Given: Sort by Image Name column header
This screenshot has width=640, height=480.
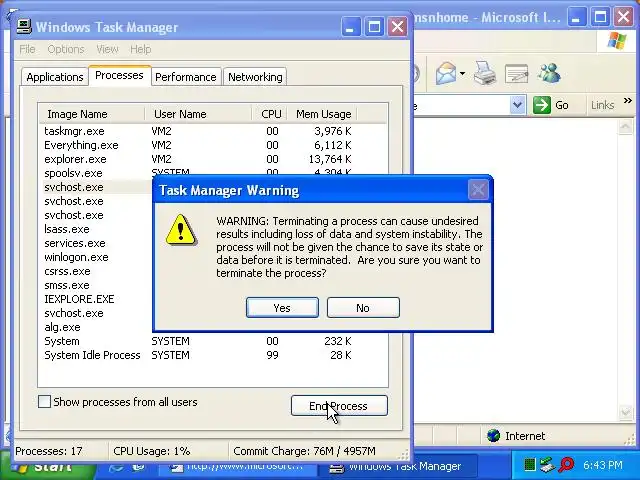Looking at the screenshot, I should 92,114.
